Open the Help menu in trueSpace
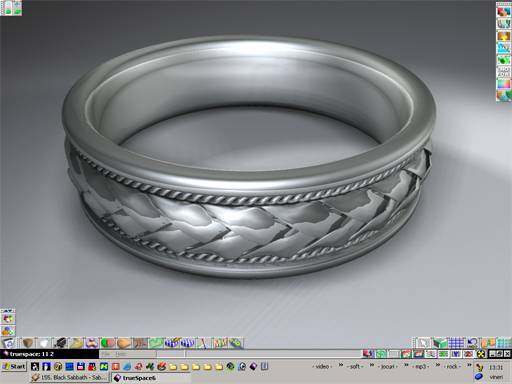Screen dimensions: 512x384 121,354
